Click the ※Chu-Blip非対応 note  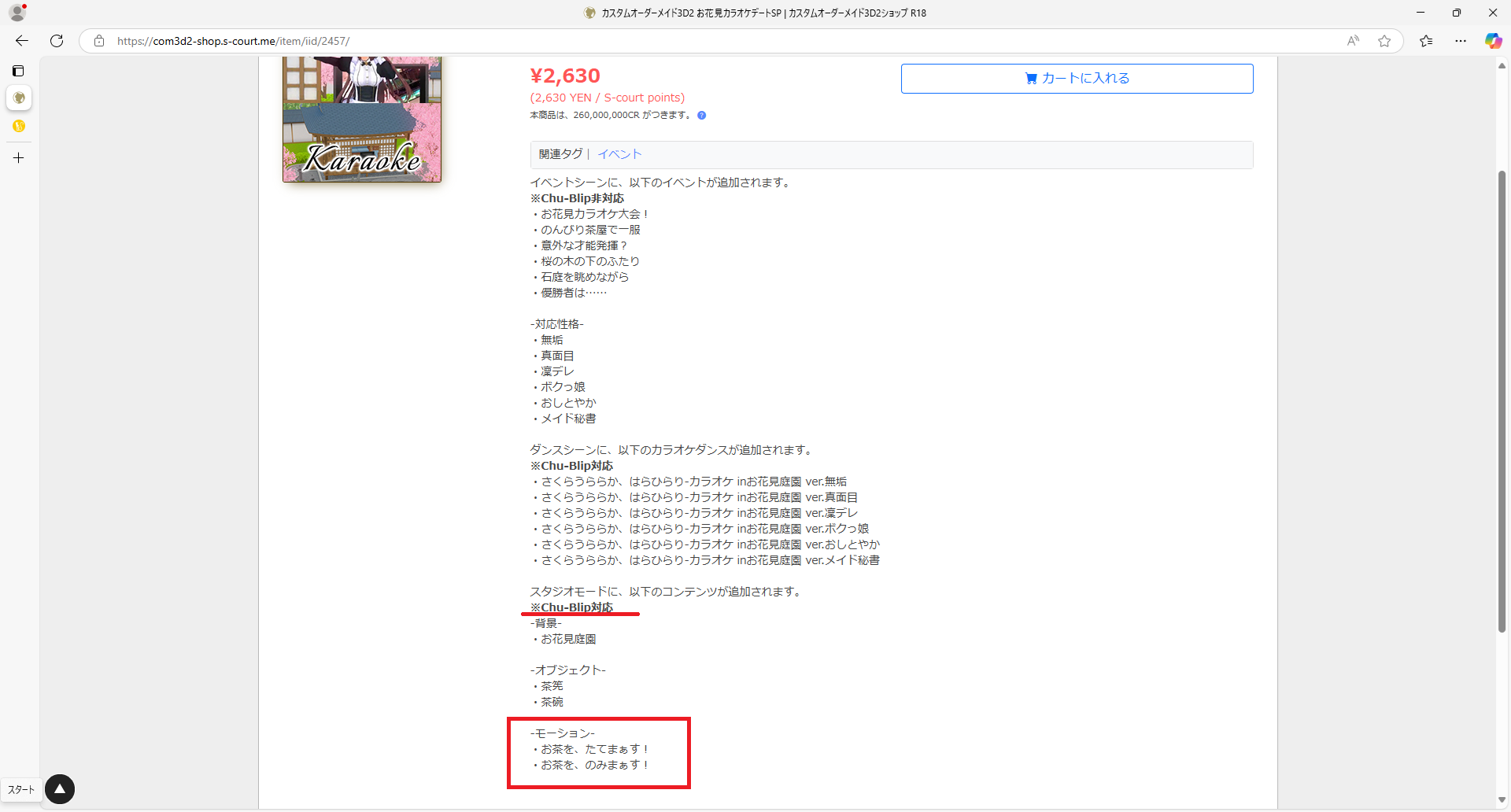click(577, 198)
